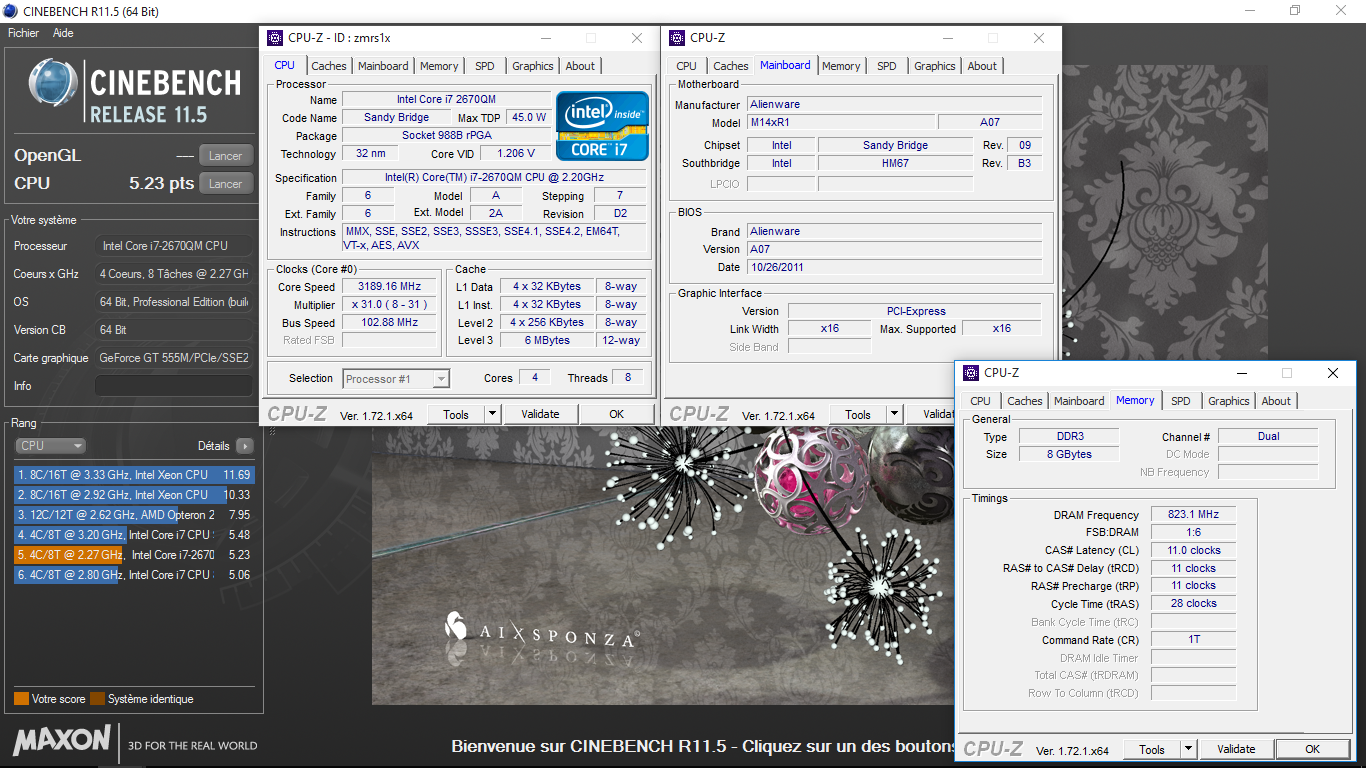
Task: Switch to SPD tab in CPU-Z zmrs1x window
Action: pos(485,66)
